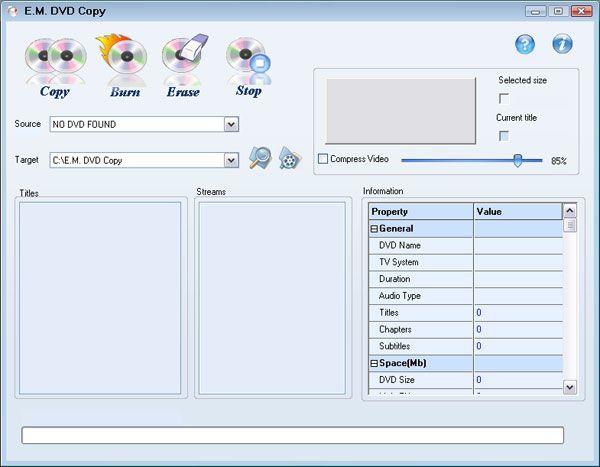Toggle the Current title checkbox
The height and width of the screenshot is (467, 600).
click(505, 136)
